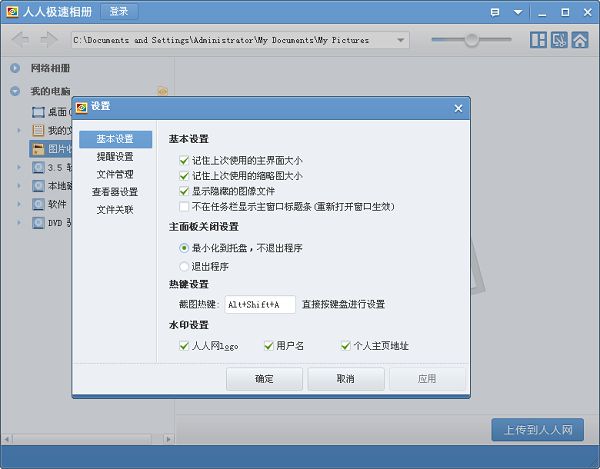Select the 基本设置 tab
The height and width of the screenshot is (469, 600).
(x=115, y=139)
